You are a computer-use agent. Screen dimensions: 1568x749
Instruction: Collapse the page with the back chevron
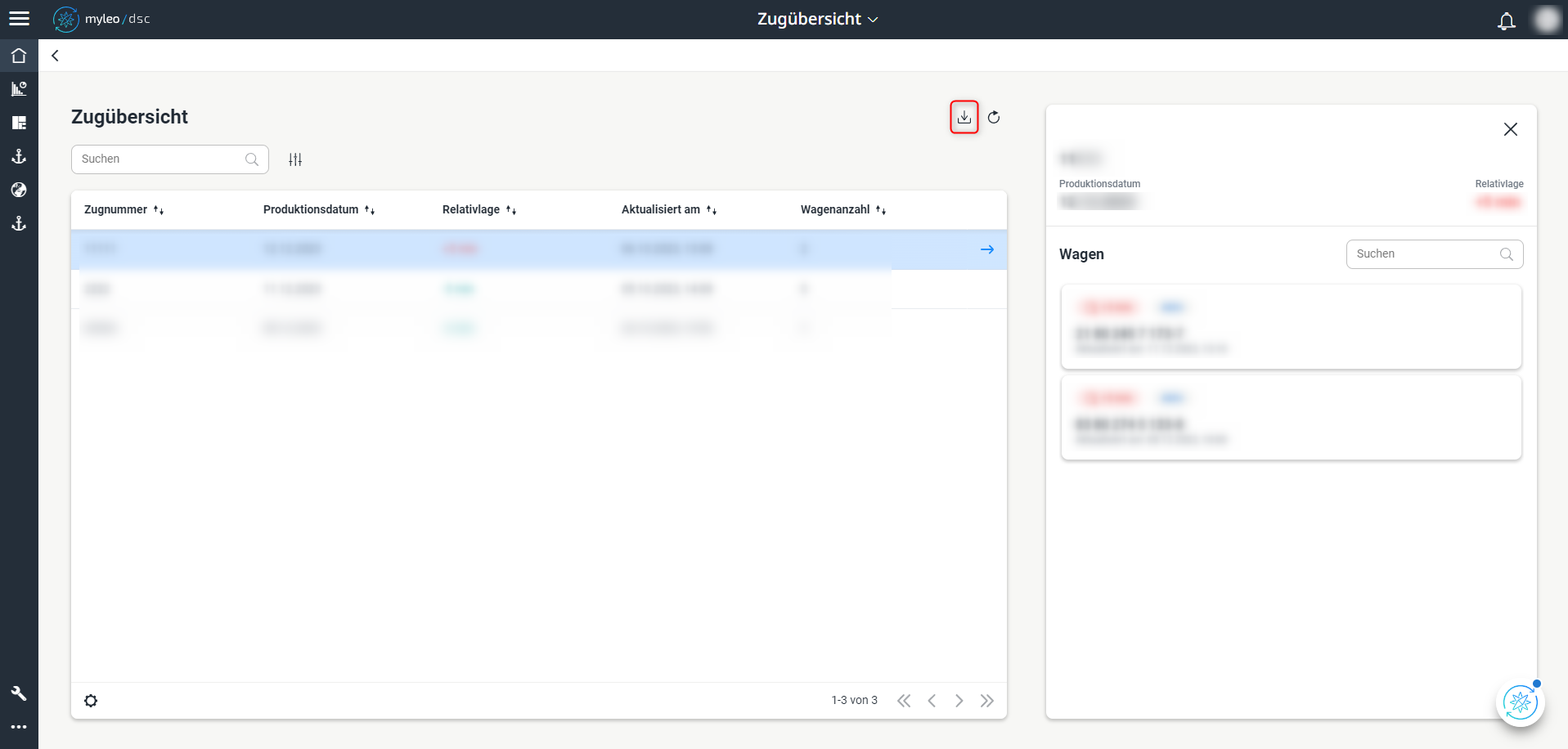click(55, 56)
